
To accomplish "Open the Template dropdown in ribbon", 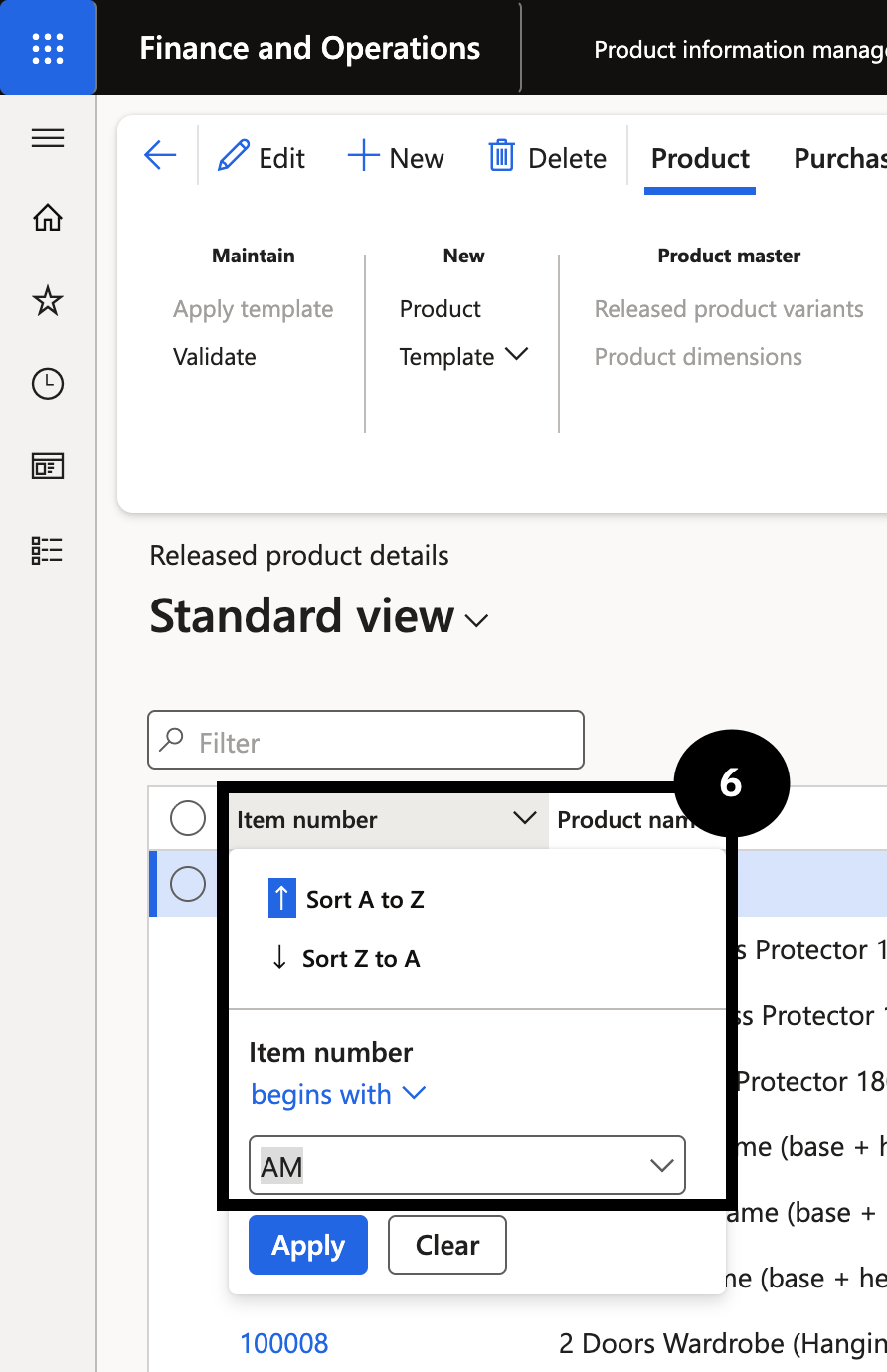I will pos(463,356).
